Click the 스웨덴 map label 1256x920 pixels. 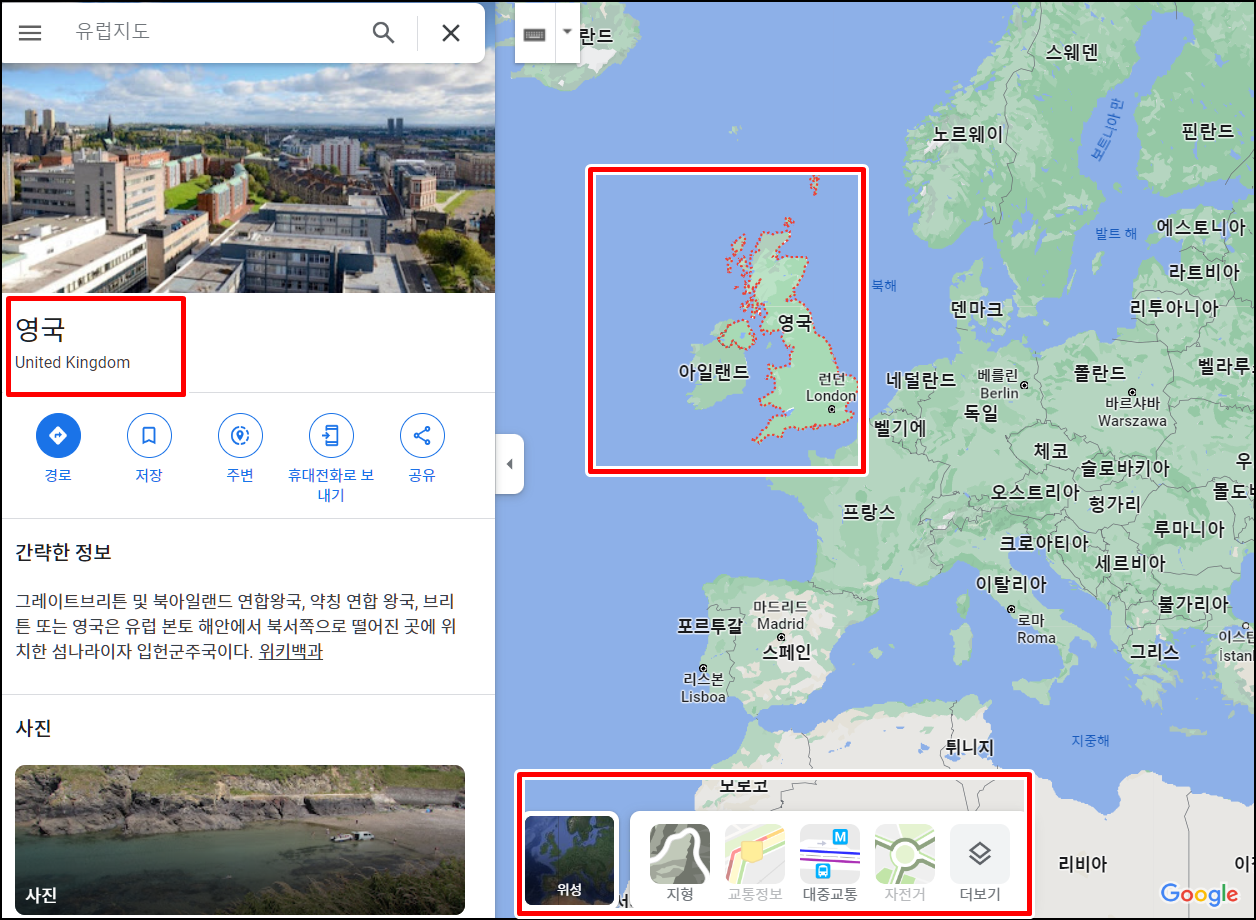point(1072,53)
